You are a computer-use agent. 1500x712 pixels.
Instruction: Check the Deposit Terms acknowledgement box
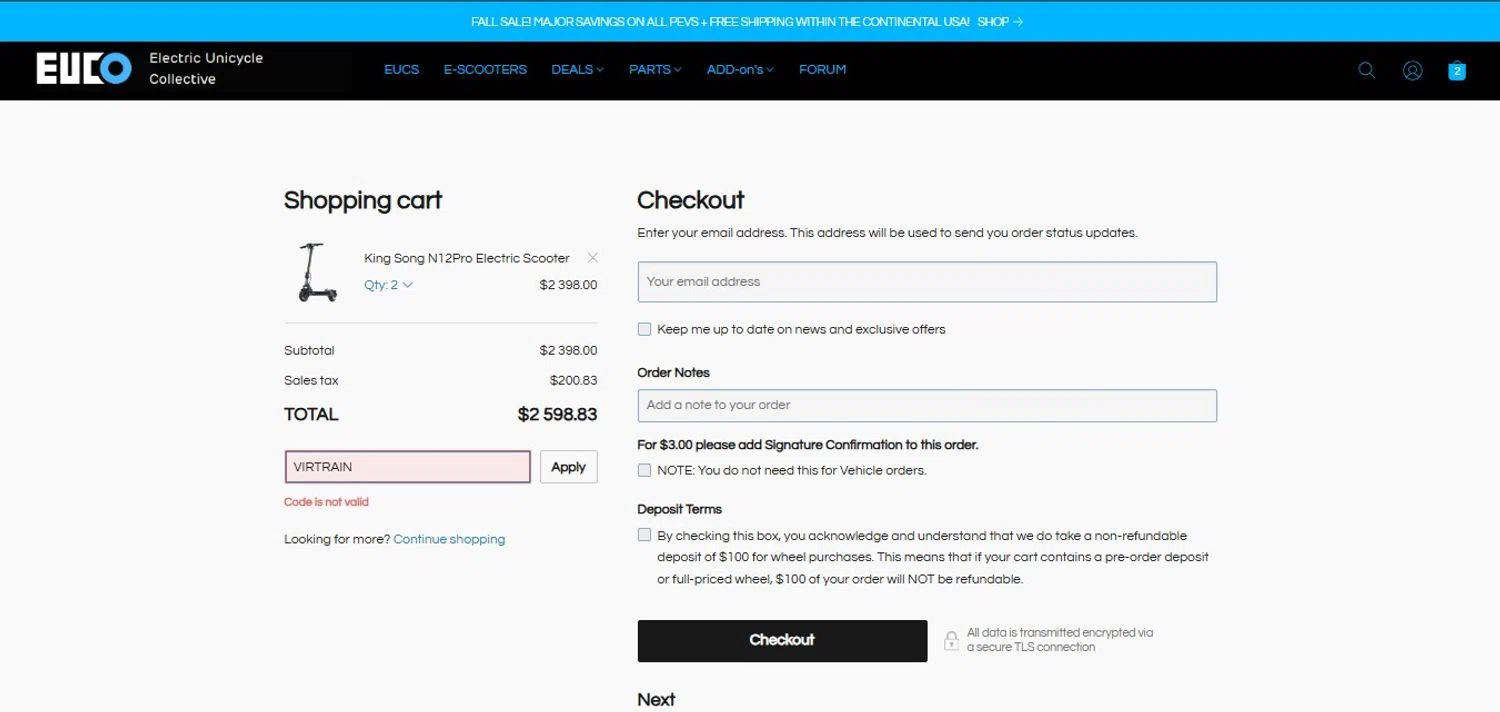[644, 535]
